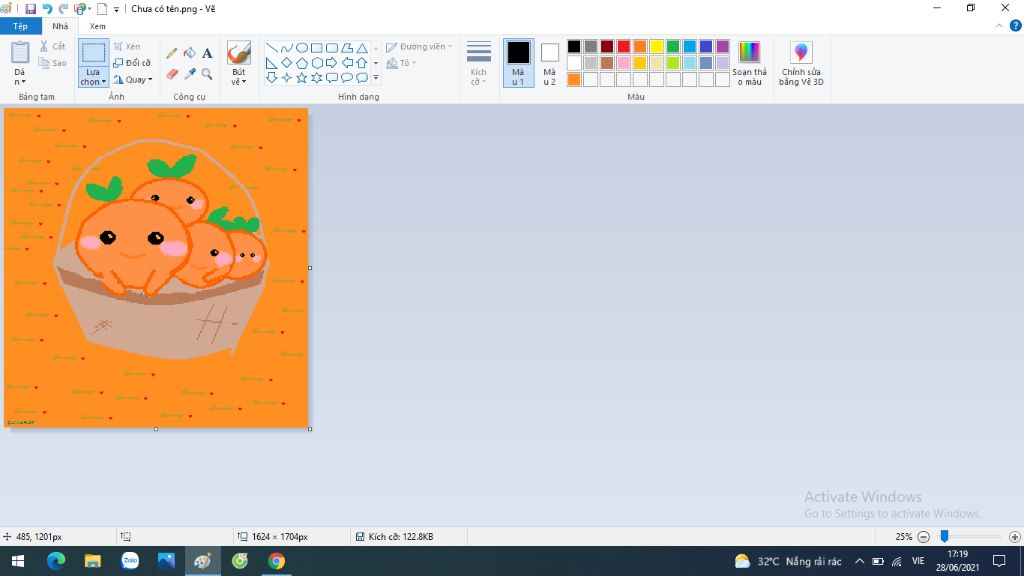Select the Pencil tool
Image resolution: width=1024 pixels, height=576 pixels.
tap(172, 53)
